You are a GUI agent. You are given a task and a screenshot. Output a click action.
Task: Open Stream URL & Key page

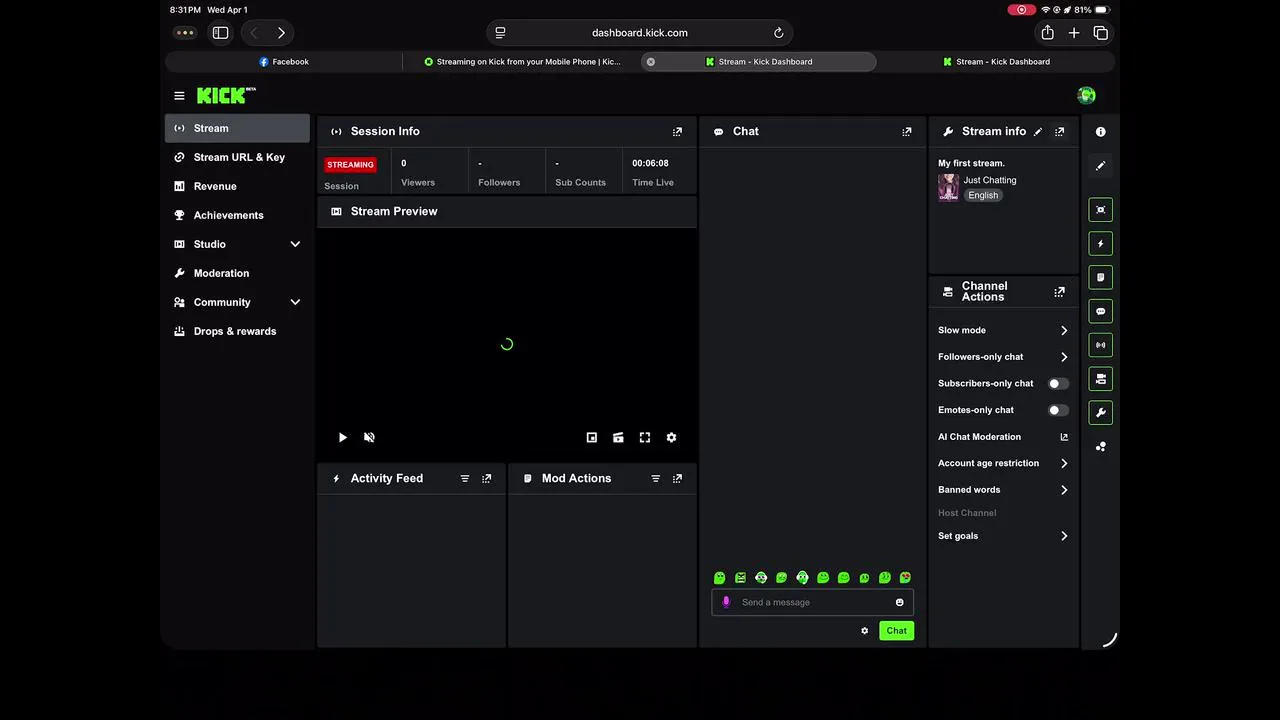[237, 157]
